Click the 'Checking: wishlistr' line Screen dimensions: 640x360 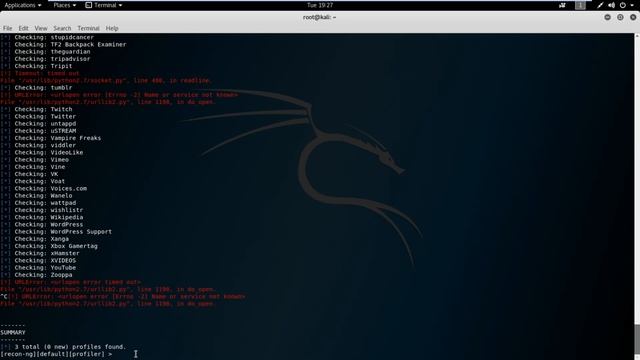point(42,210)
